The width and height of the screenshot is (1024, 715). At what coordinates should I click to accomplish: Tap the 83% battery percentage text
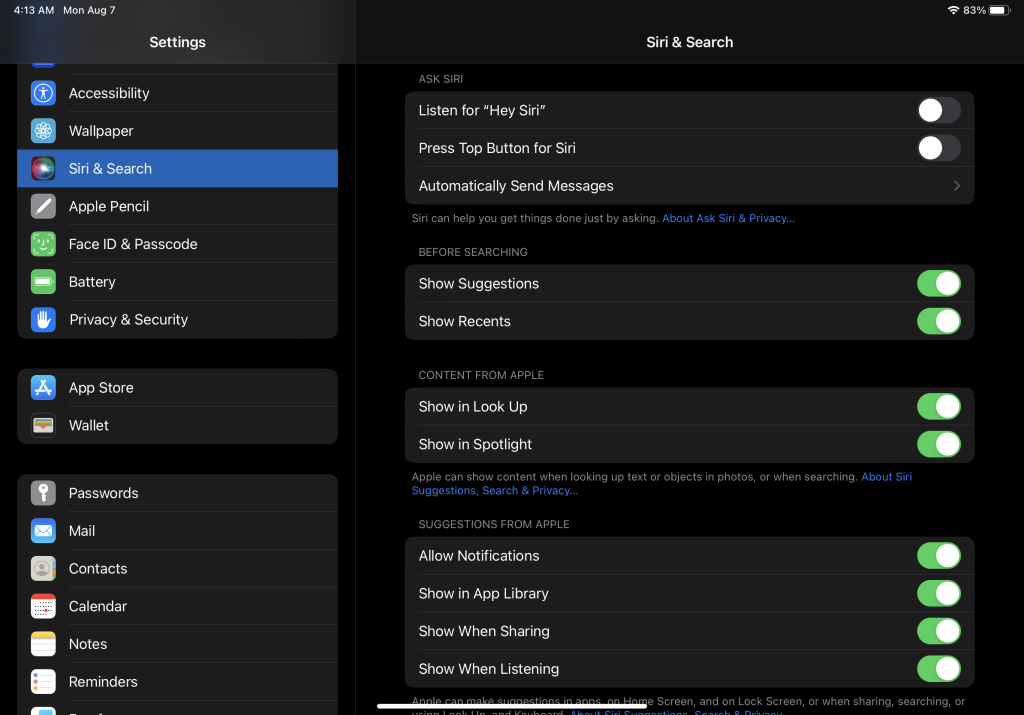pos(974,10)
